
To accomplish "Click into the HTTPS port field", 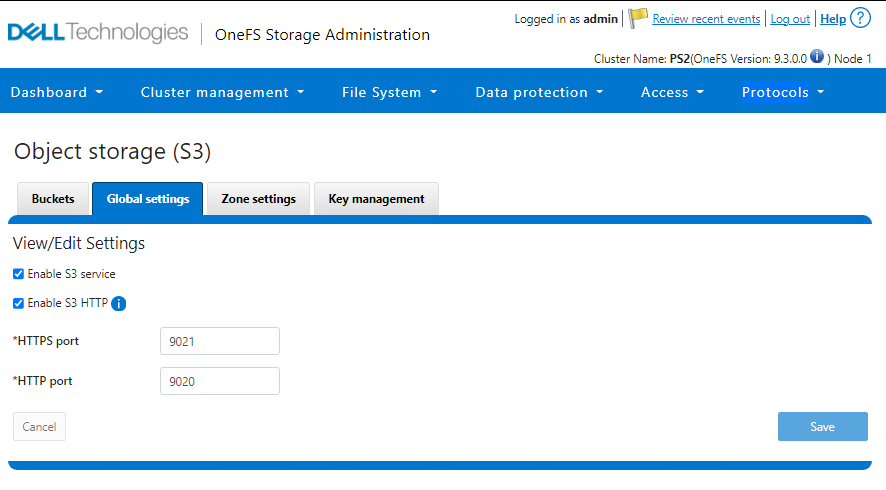I will (219, 341).
